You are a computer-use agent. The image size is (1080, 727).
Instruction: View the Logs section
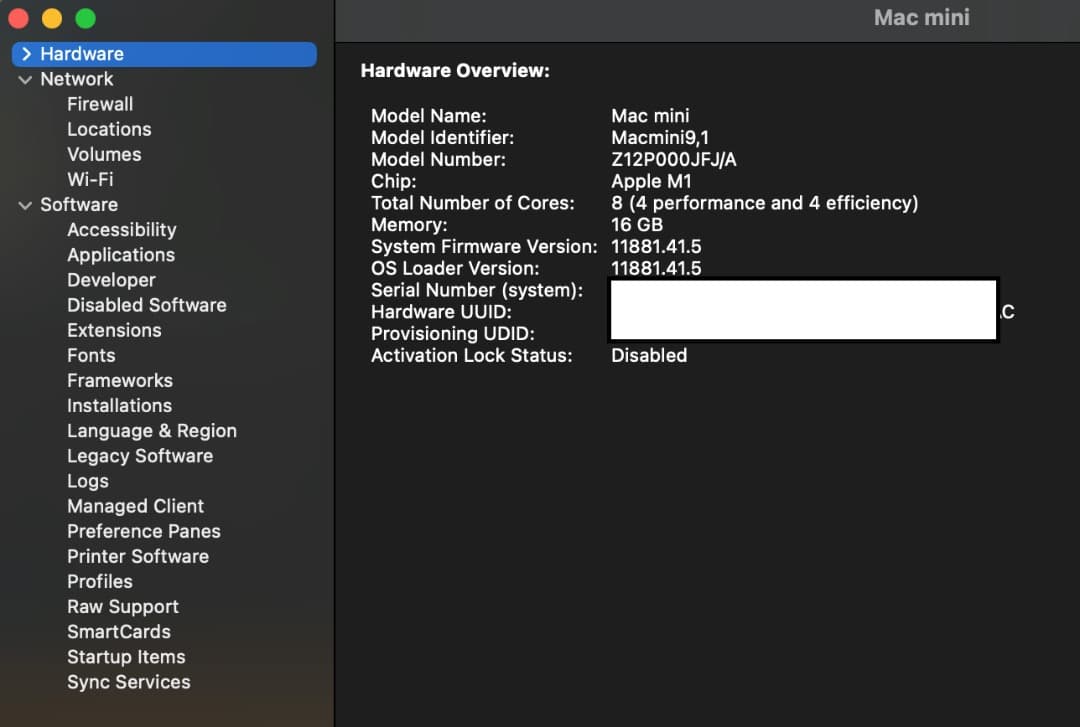tap(87, 481)
